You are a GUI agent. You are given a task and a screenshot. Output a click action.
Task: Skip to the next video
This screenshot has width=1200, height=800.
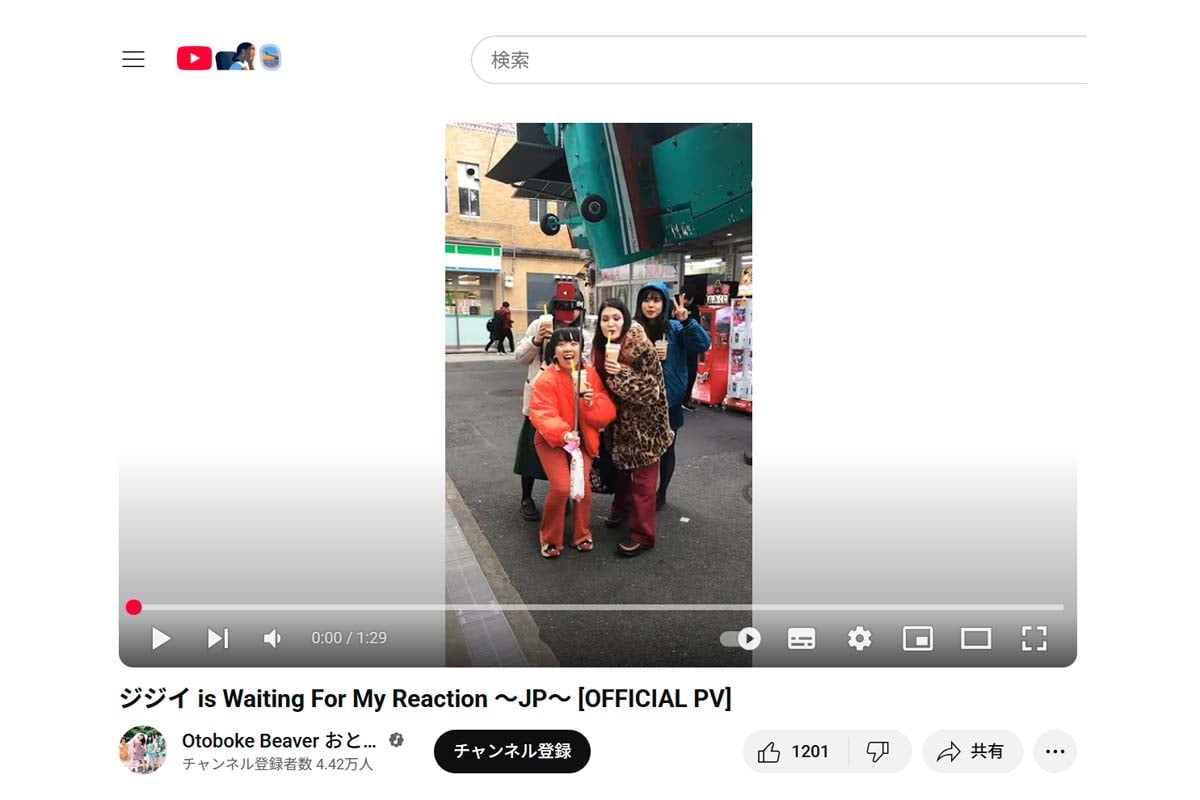tap(217, 638)
